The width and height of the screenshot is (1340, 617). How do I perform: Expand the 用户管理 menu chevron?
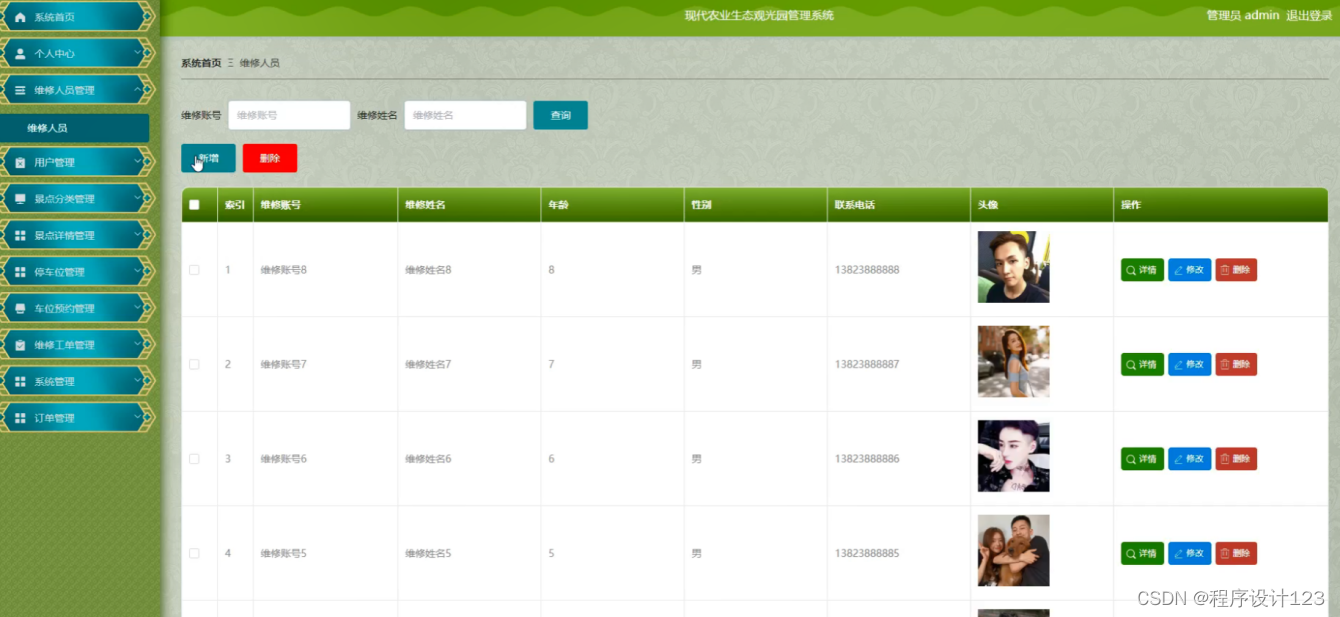tap(137, 162)
